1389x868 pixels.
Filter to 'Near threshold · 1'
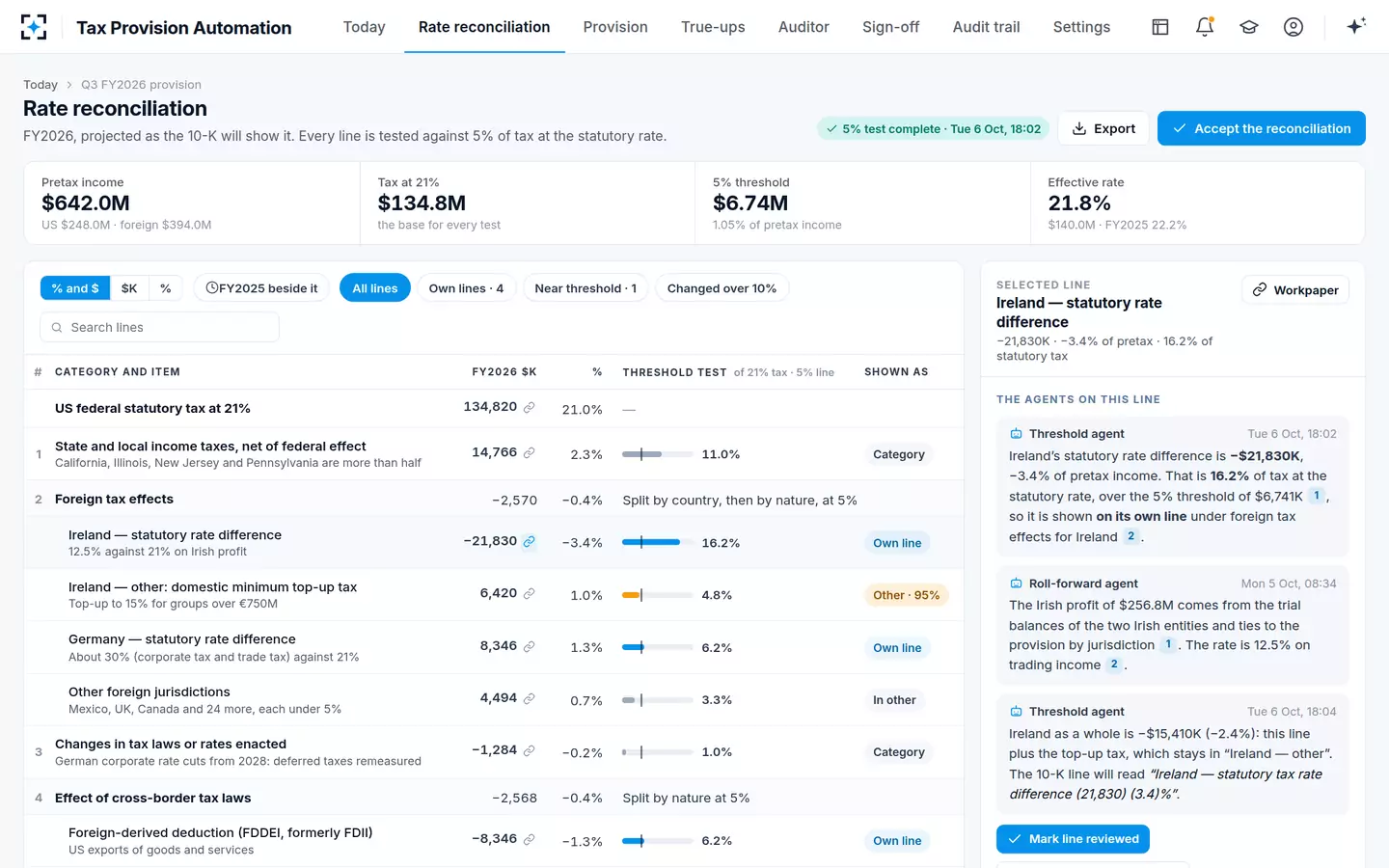[586, 288]
